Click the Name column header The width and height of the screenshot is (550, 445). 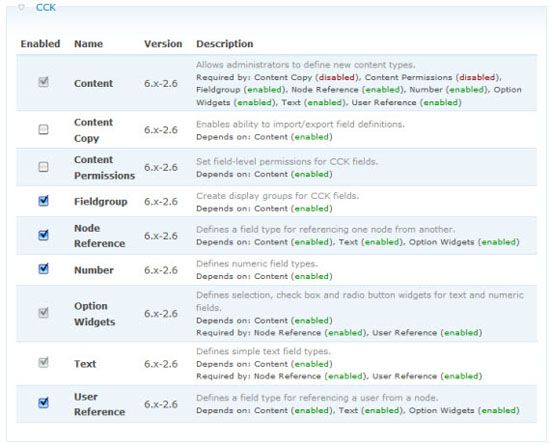[x=88, y=44]
